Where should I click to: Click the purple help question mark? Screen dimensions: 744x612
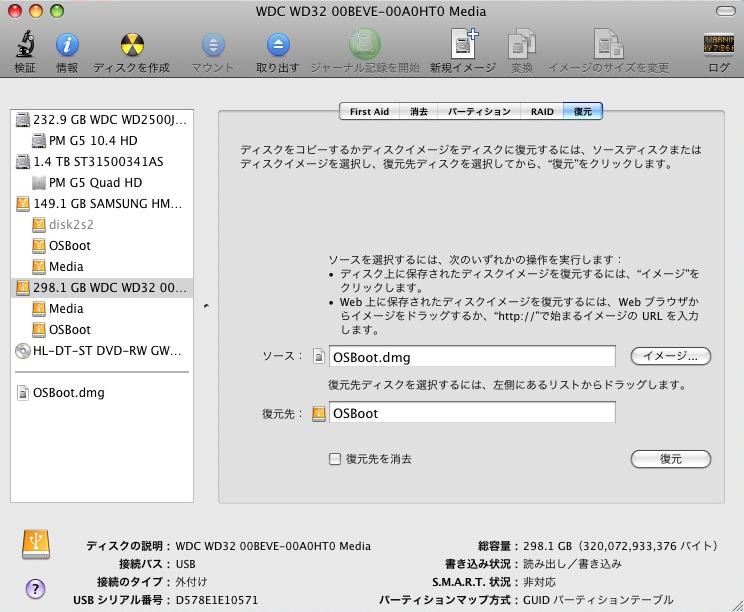point(35,588)
